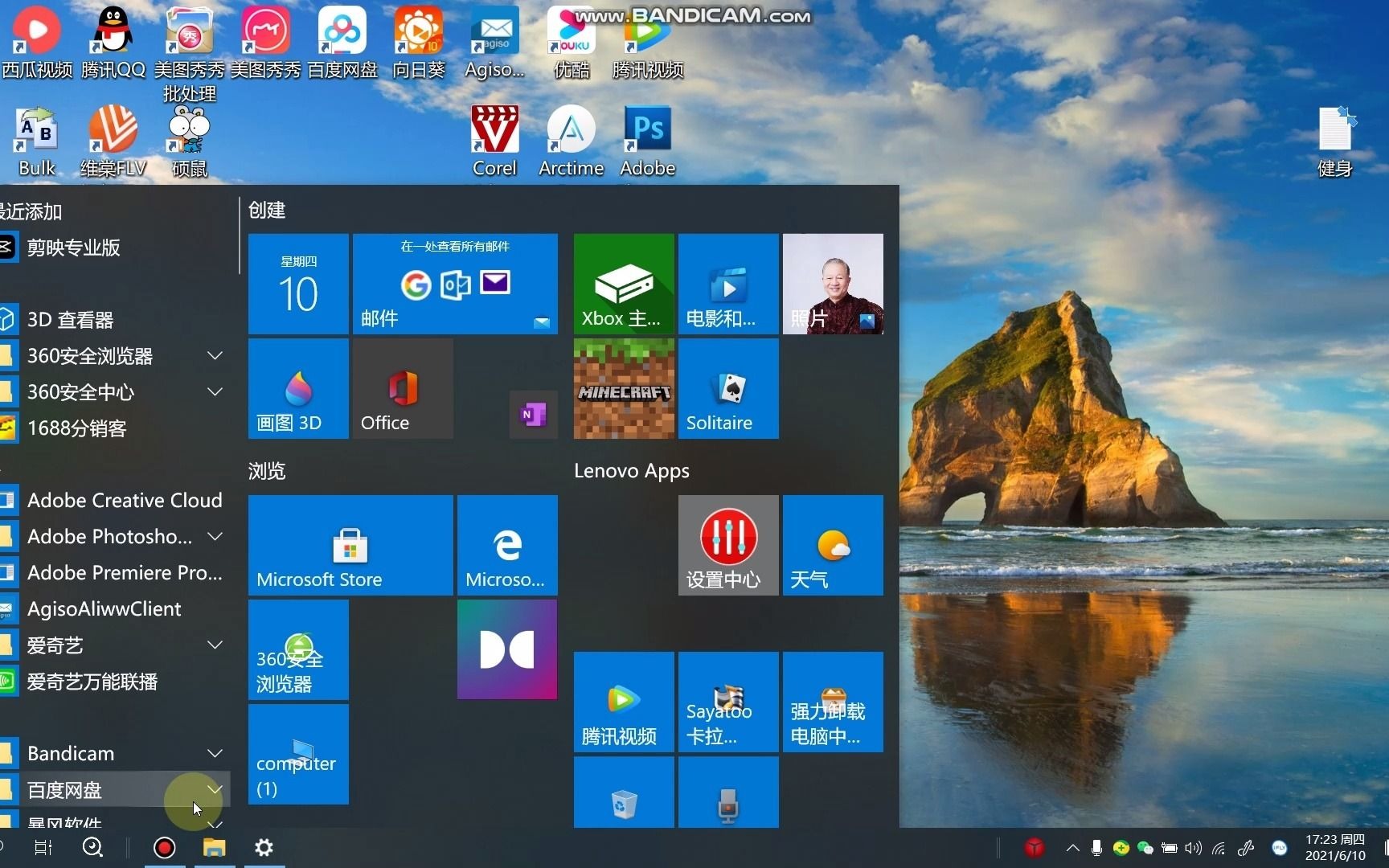This screenshot has width=1389, height=868.
Task: Open the voice recorder microphone tile
Action: click(728, 792)
